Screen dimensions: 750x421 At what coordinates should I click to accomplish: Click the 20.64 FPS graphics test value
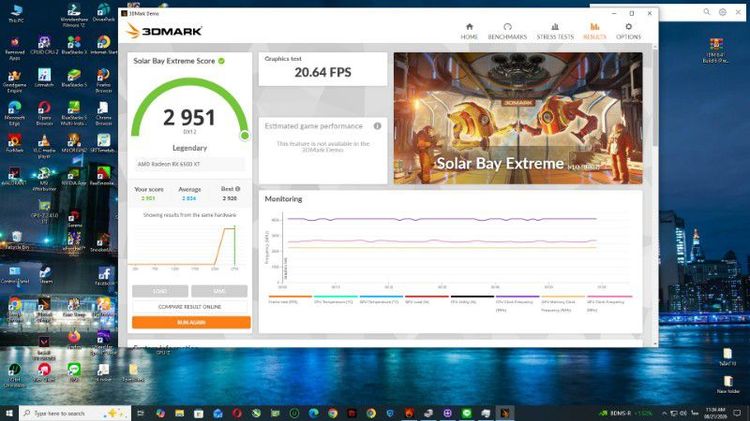click(323, 72)
